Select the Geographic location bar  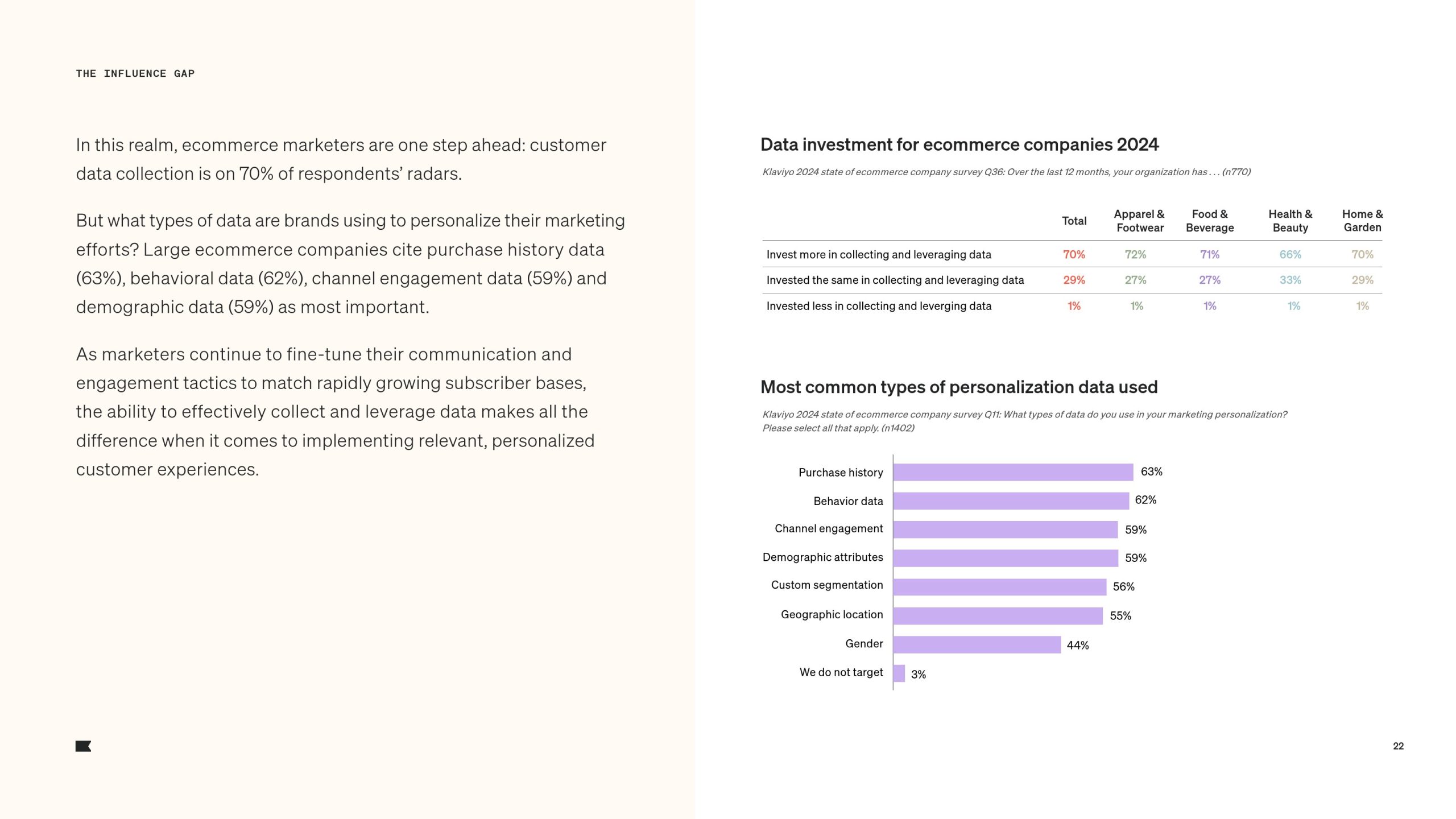click(x=998, y=616)
